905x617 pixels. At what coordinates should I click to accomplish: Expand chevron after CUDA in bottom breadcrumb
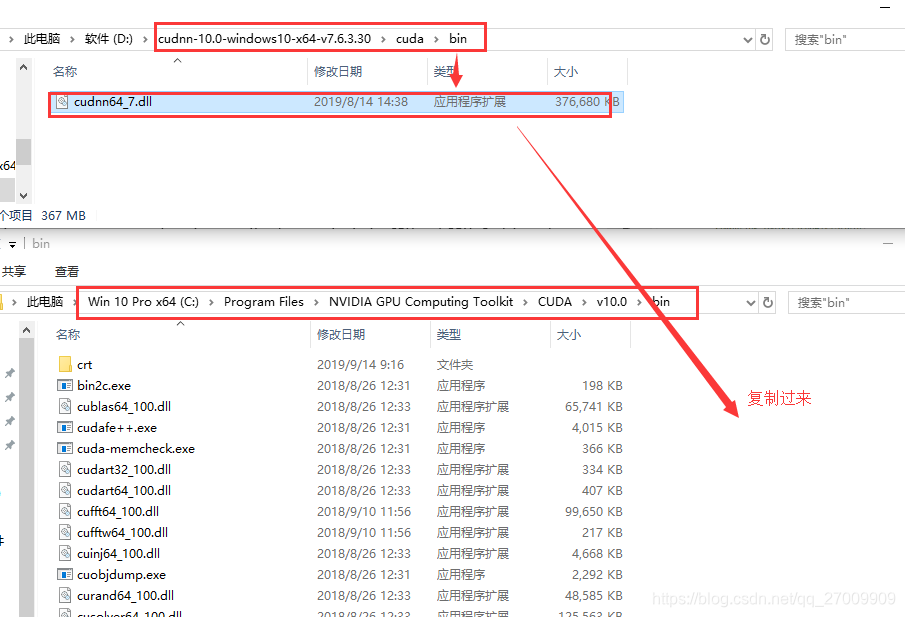click(x=584, y=302)
